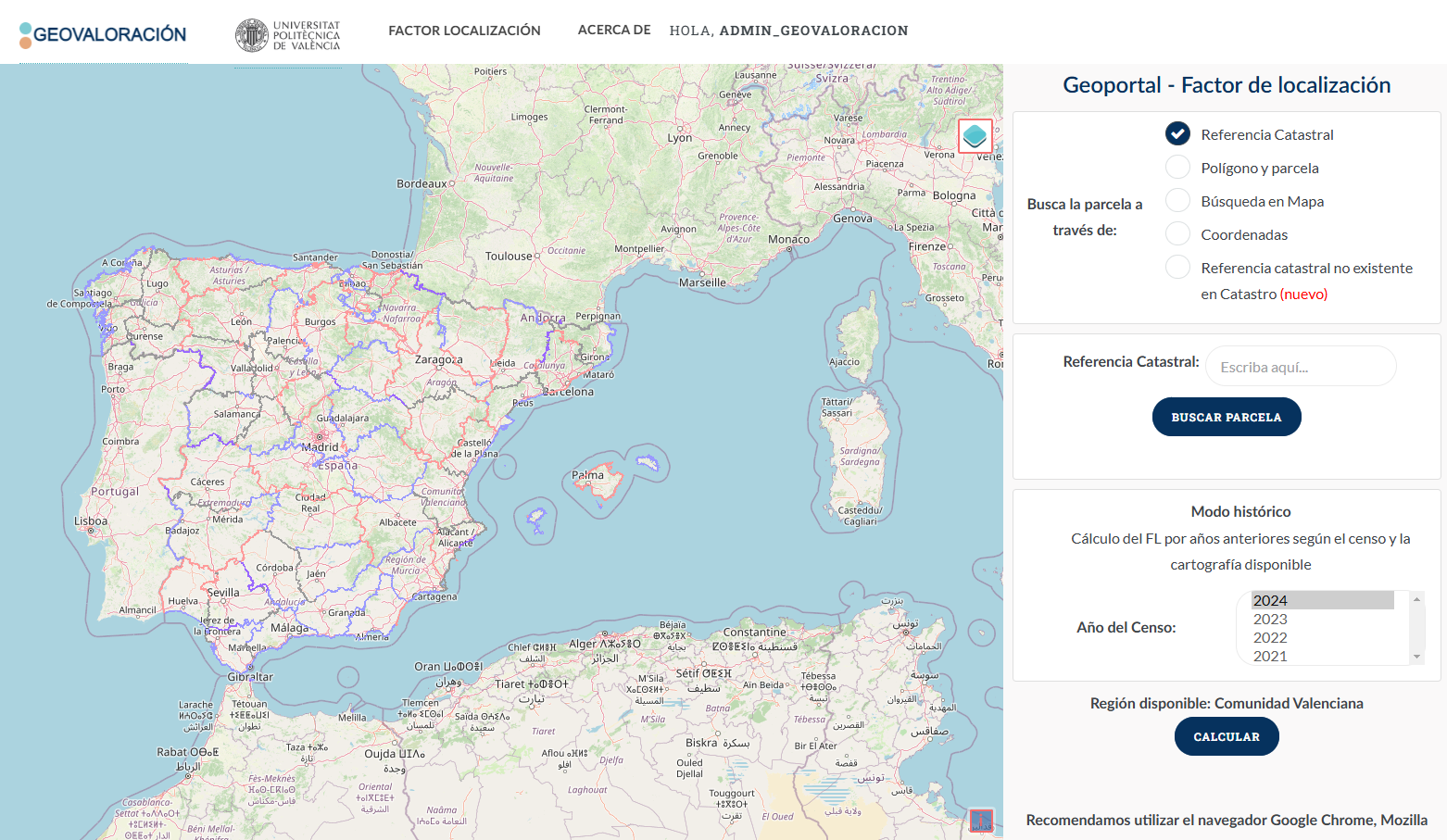The image size is (1447, 840).
Task: Select the Referencia Catastral radio option
Action: coord(1177,134)
